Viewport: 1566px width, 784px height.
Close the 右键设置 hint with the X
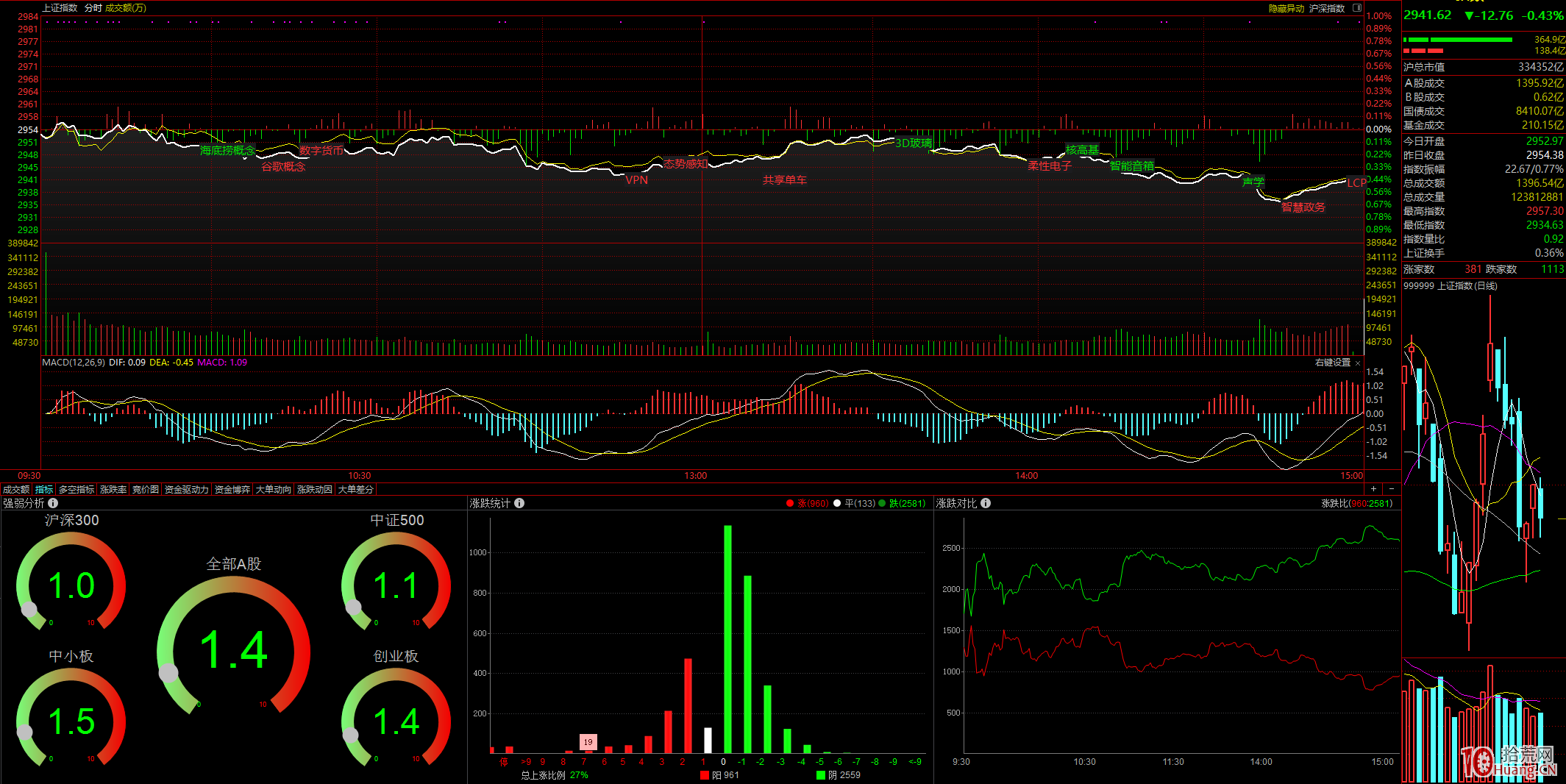[x=1358, y=363]
